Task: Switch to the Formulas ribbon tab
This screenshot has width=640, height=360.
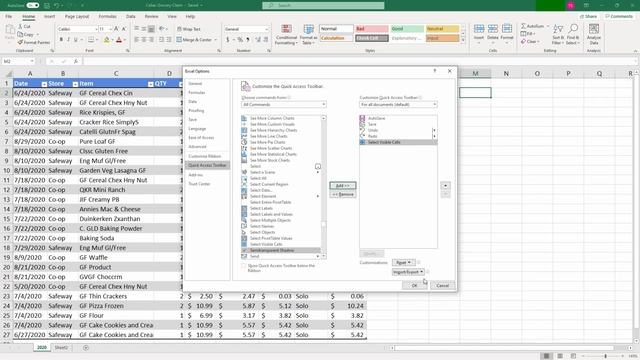Action: (x=107, y=16)
